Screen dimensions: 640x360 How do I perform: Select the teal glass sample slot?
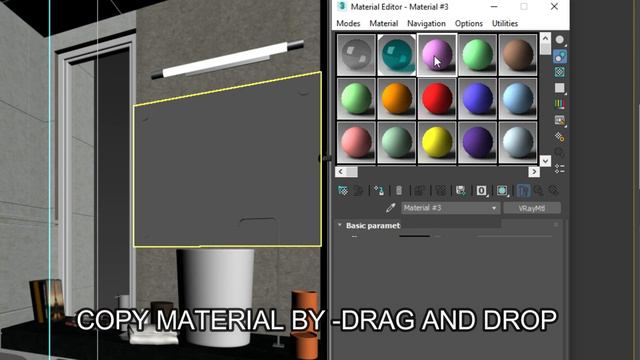click(x=396, y=55)
